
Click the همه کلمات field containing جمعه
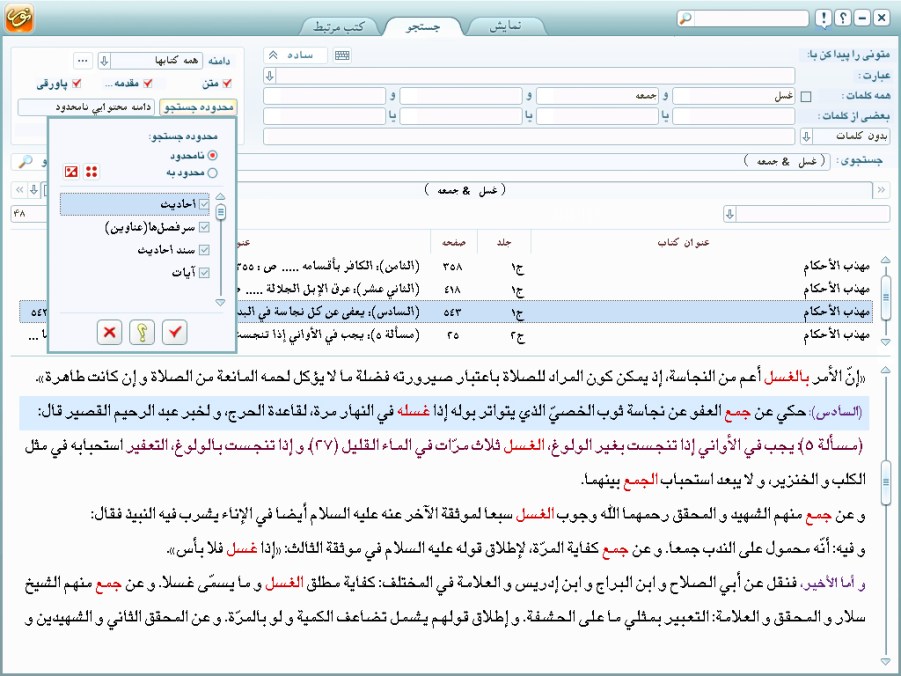597,96
